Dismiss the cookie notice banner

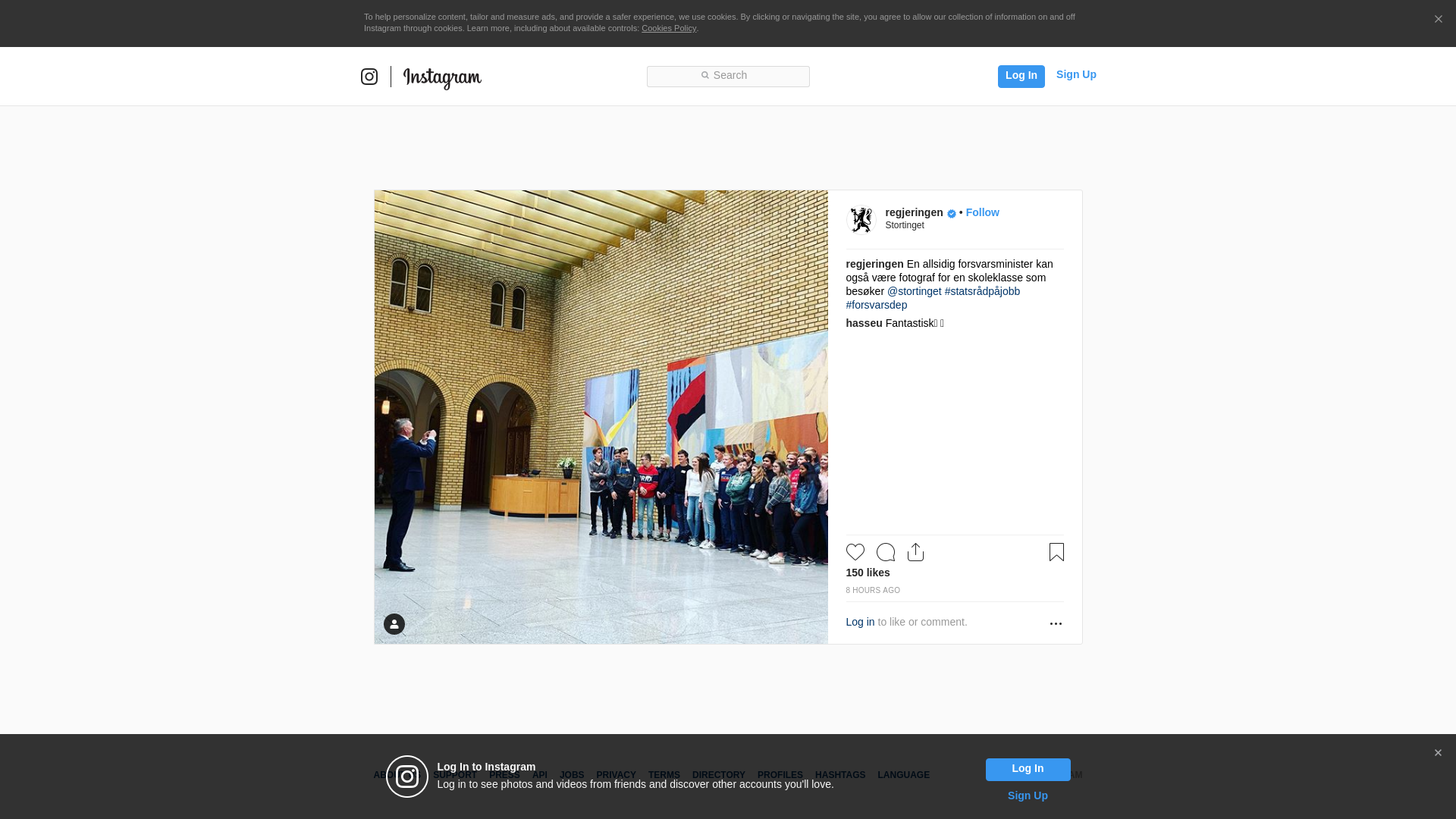(1438, 20)
